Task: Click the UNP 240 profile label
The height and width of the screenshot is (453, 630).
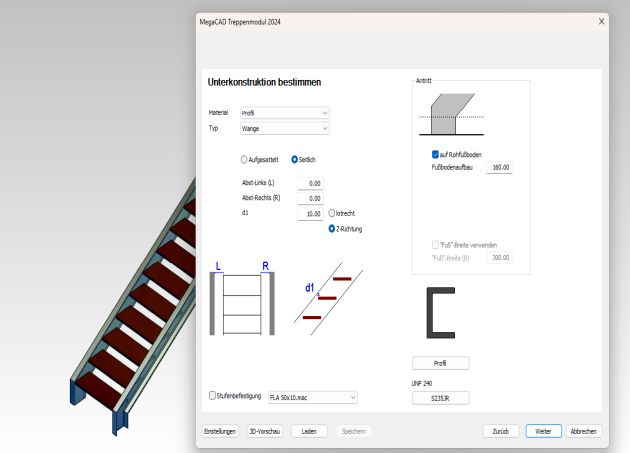Action: point(421,383)
